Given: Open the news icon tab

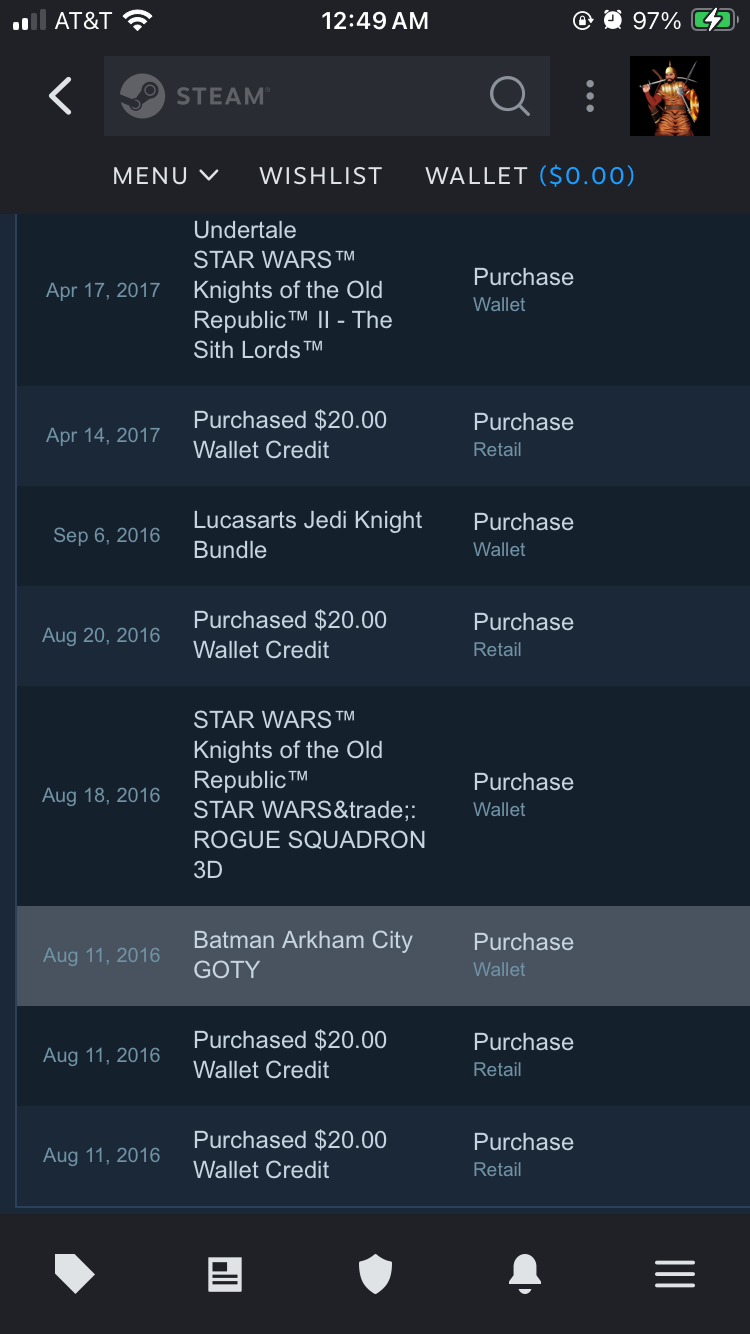Looking at the screenshot, I should point(225,1274).
